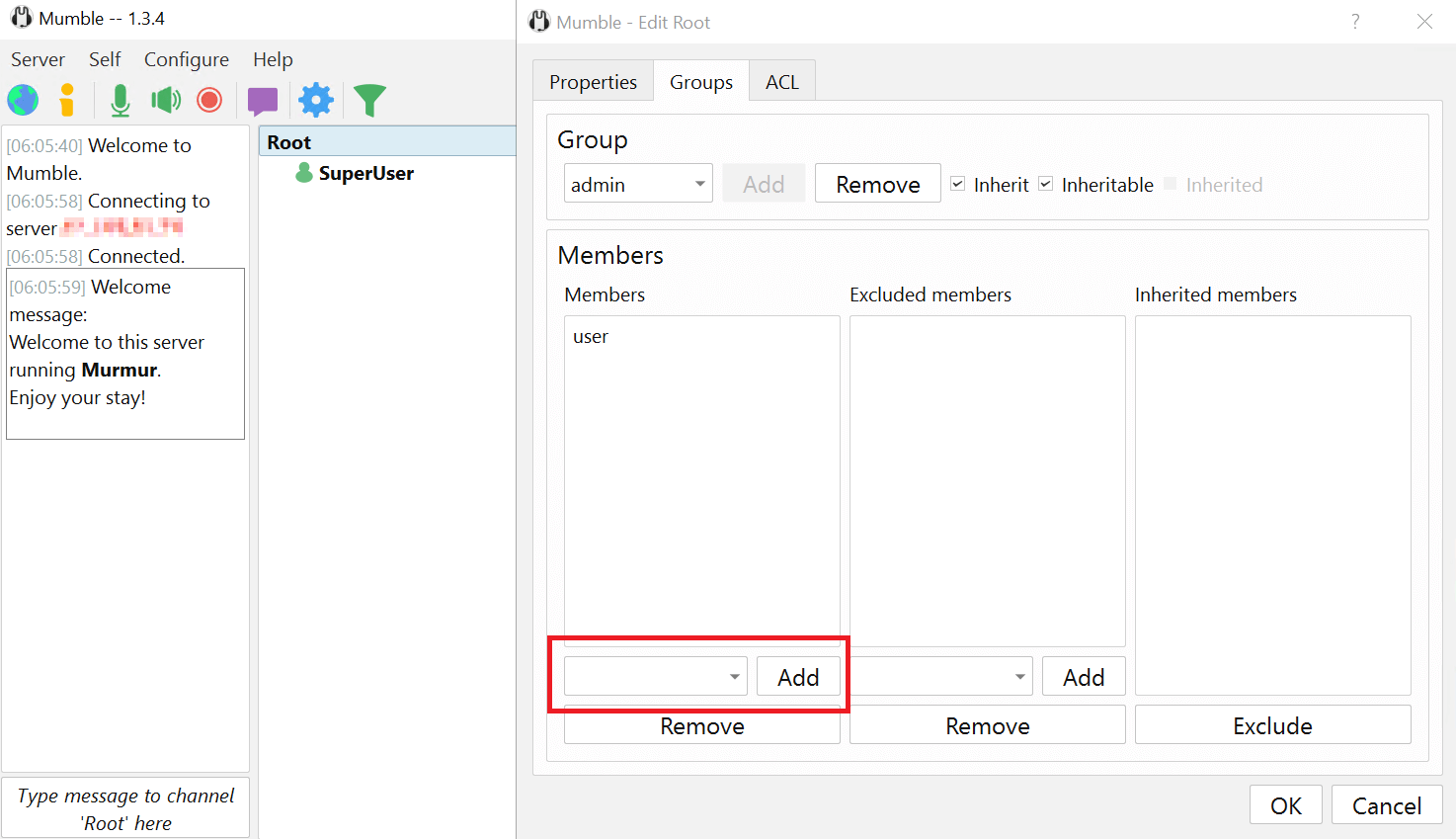Viewport: 1456px width, 839px height.
Task: Click the Exclude button
Action: (1273, 725)
